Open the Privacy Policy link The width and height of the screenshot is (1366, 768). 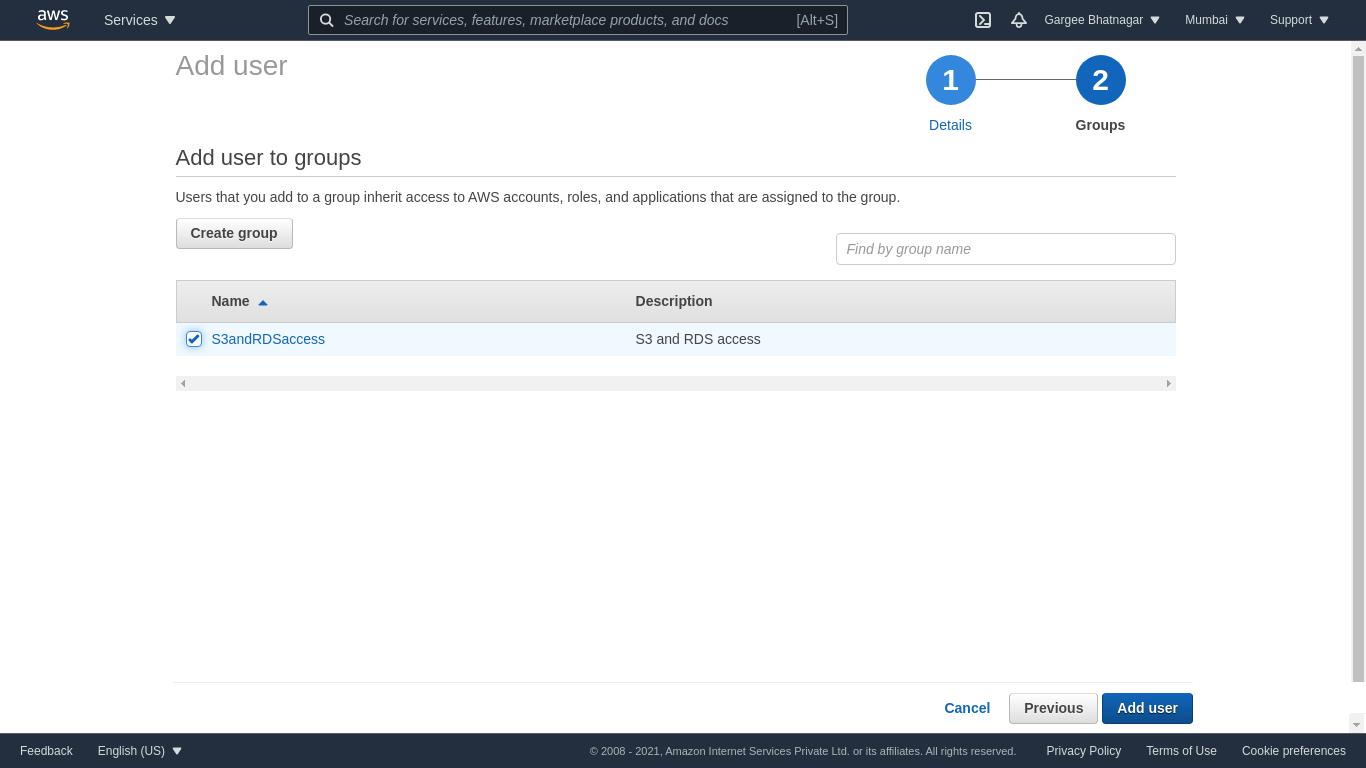tap(1083, 751)
